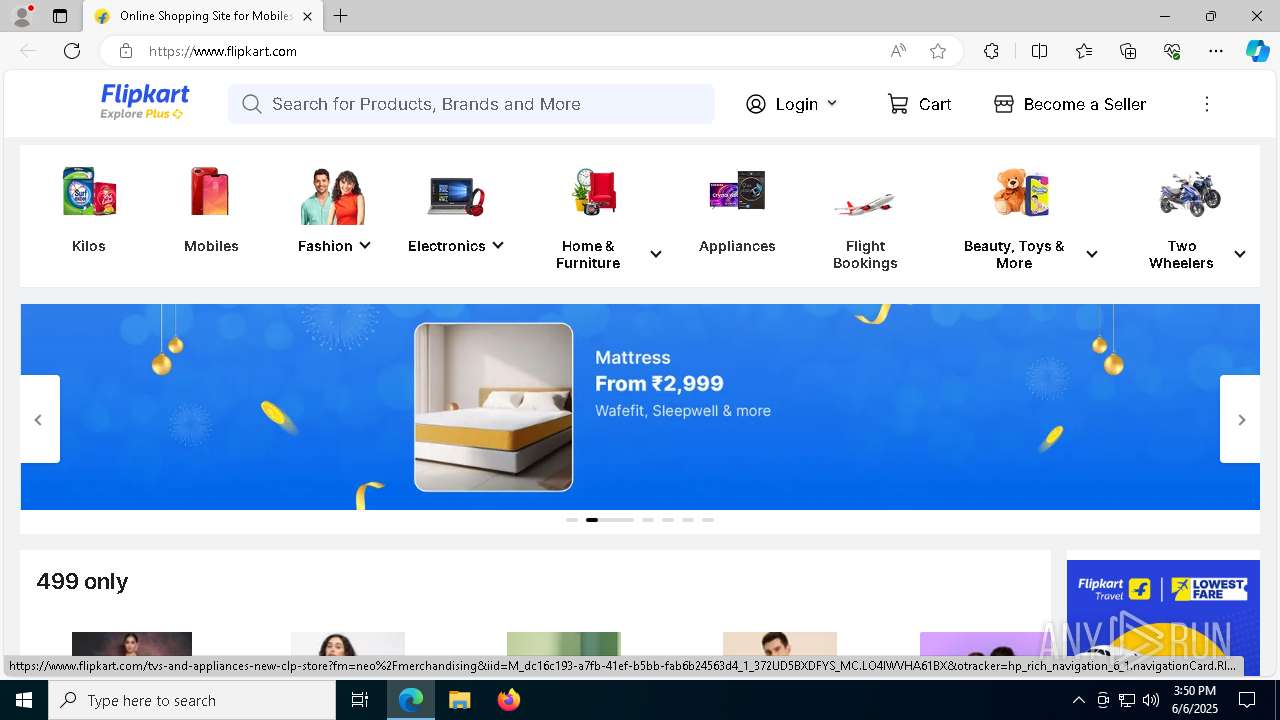Show hidden system tray icons
The width and height of the screenshot is (1280, 720).
pos(1078,700)
